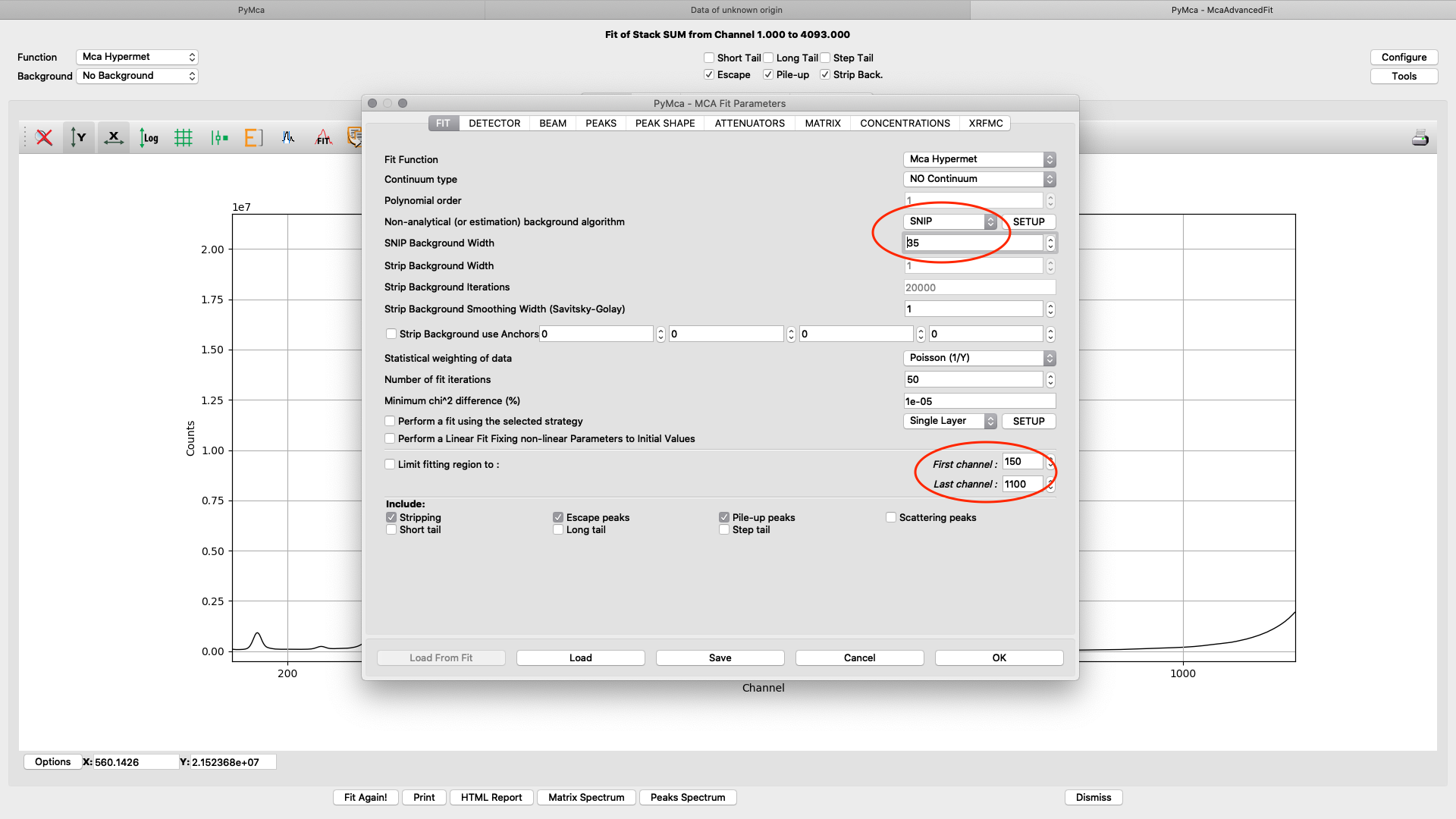Open the XRFMC tab

point(986,123)
